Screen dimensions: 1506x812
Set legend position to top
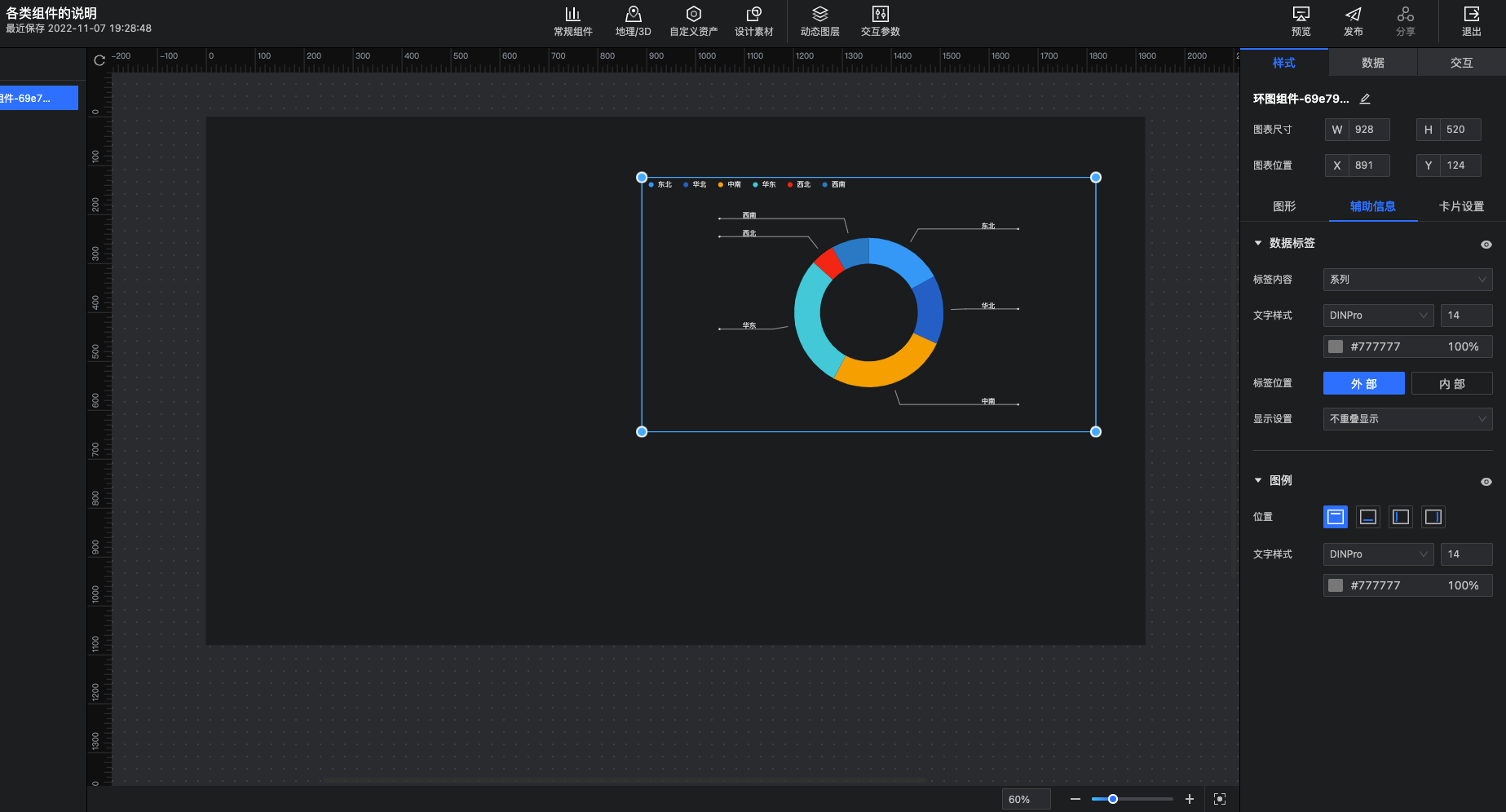coord(1336,517)
